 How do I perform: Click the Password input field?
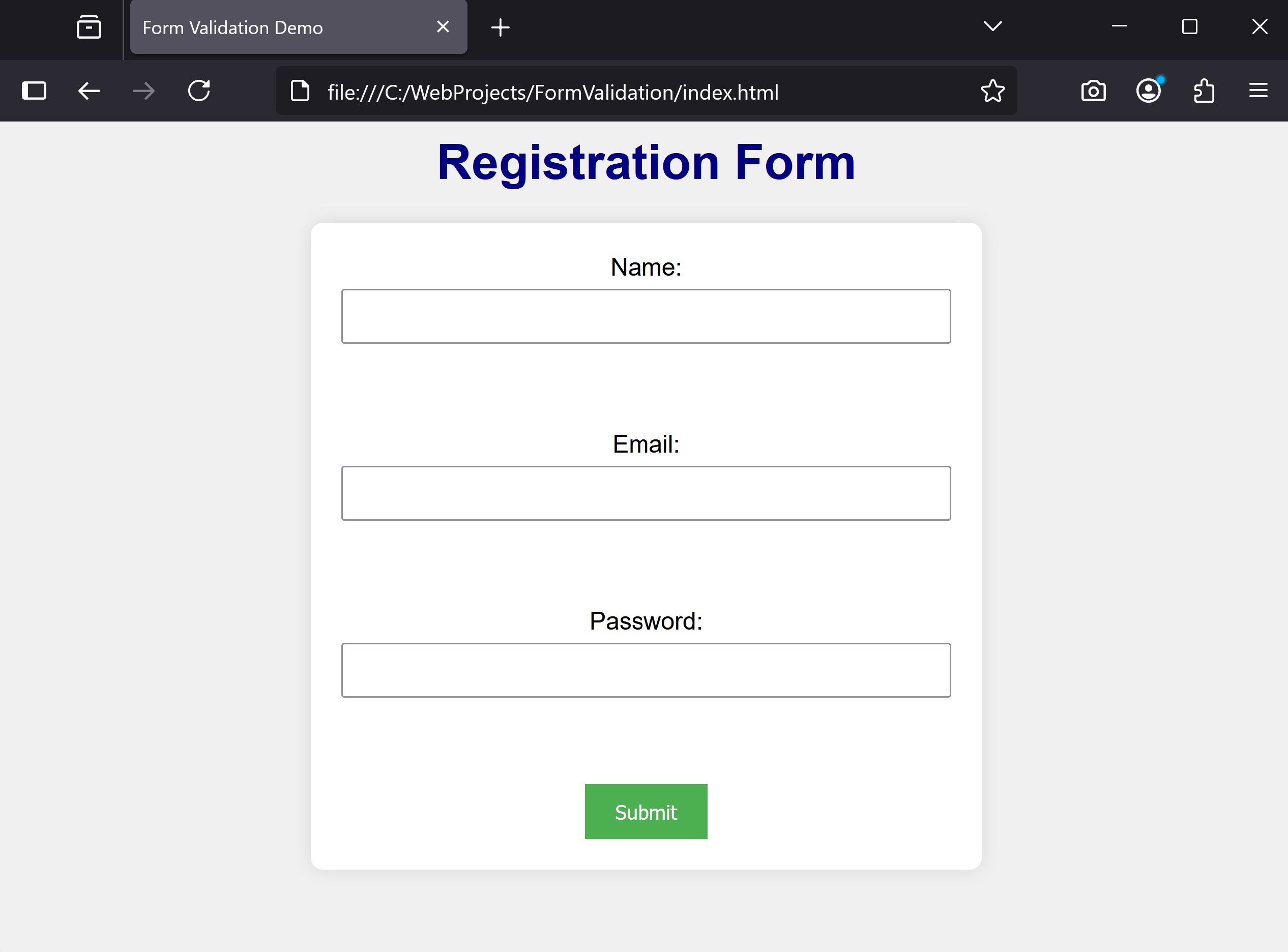646,670
